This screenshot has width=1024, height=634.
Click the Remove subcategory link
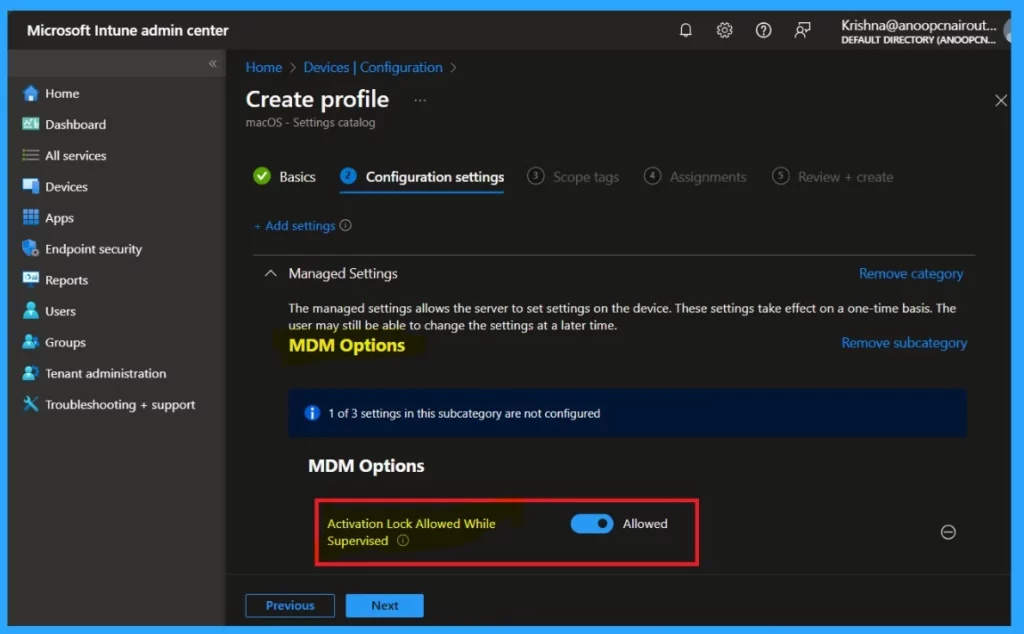click(x=904, y=343)
